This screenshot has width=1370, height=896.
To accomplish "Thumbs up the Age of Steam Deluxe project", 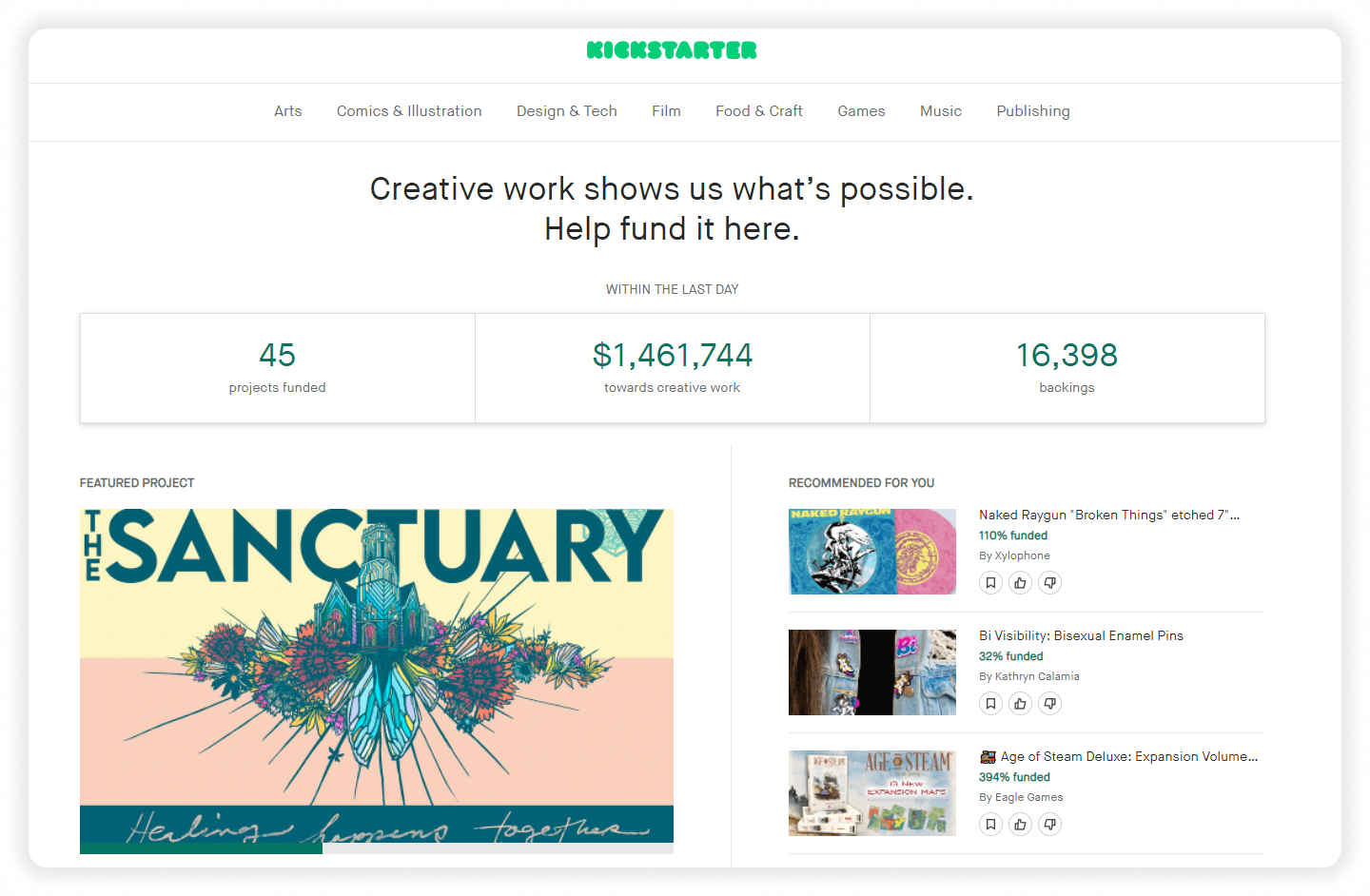I will (x=1020, y=824).
